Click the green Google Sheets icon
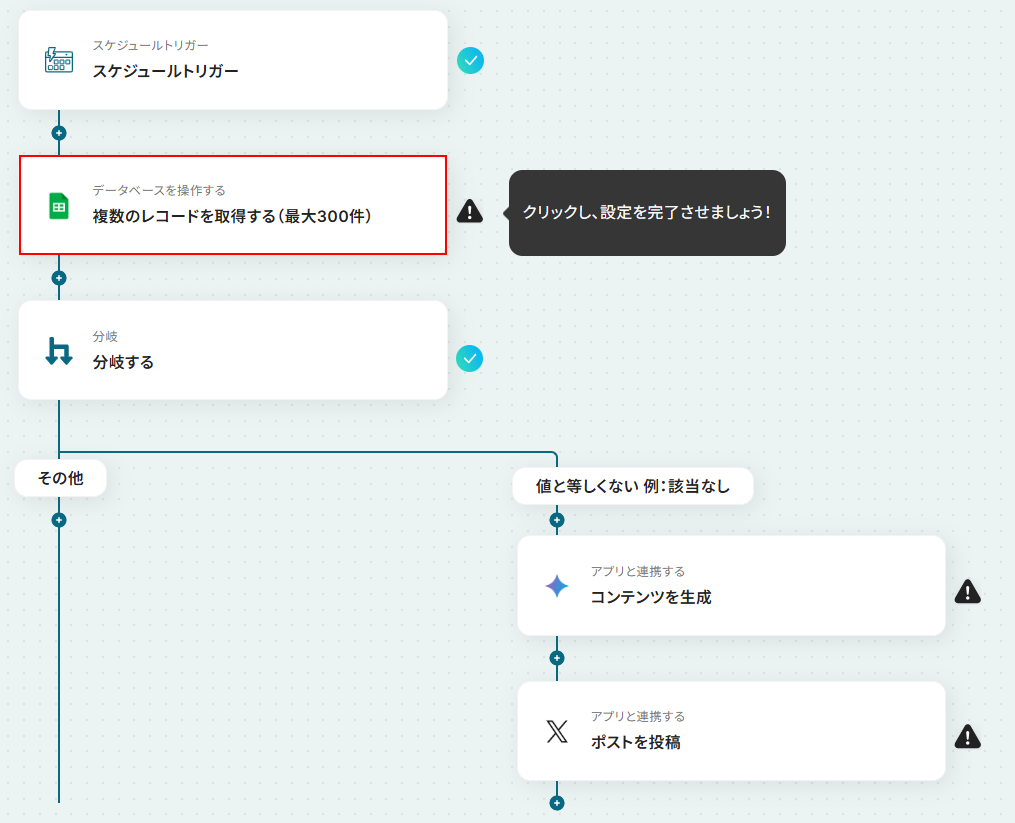The image size is (1015, 823). coord(59,206)
